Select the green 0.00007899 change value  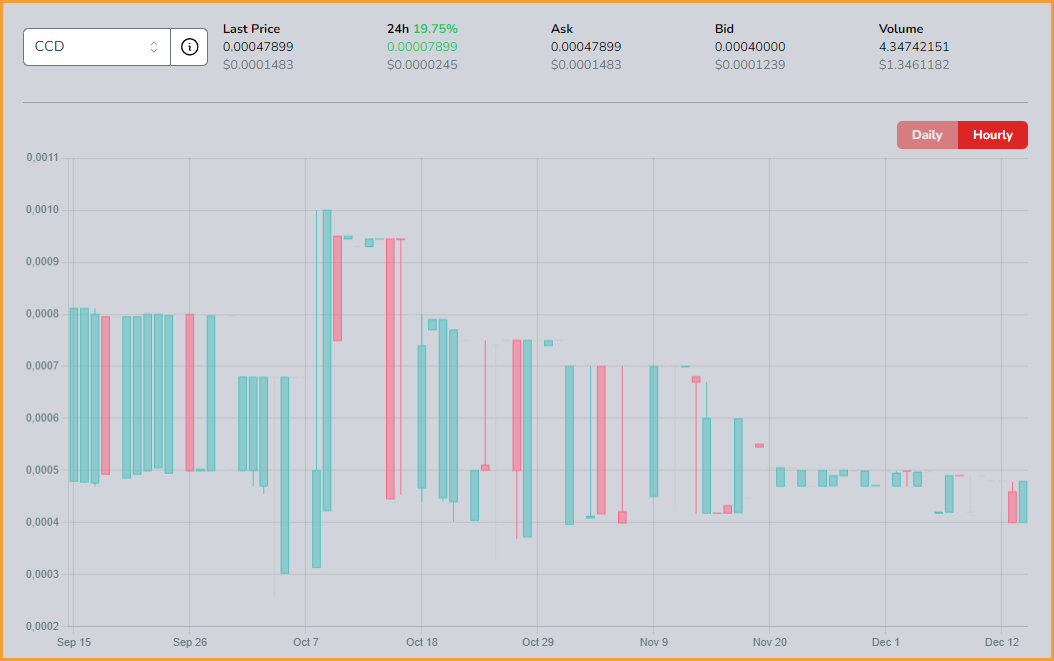(x=422, y=47)
